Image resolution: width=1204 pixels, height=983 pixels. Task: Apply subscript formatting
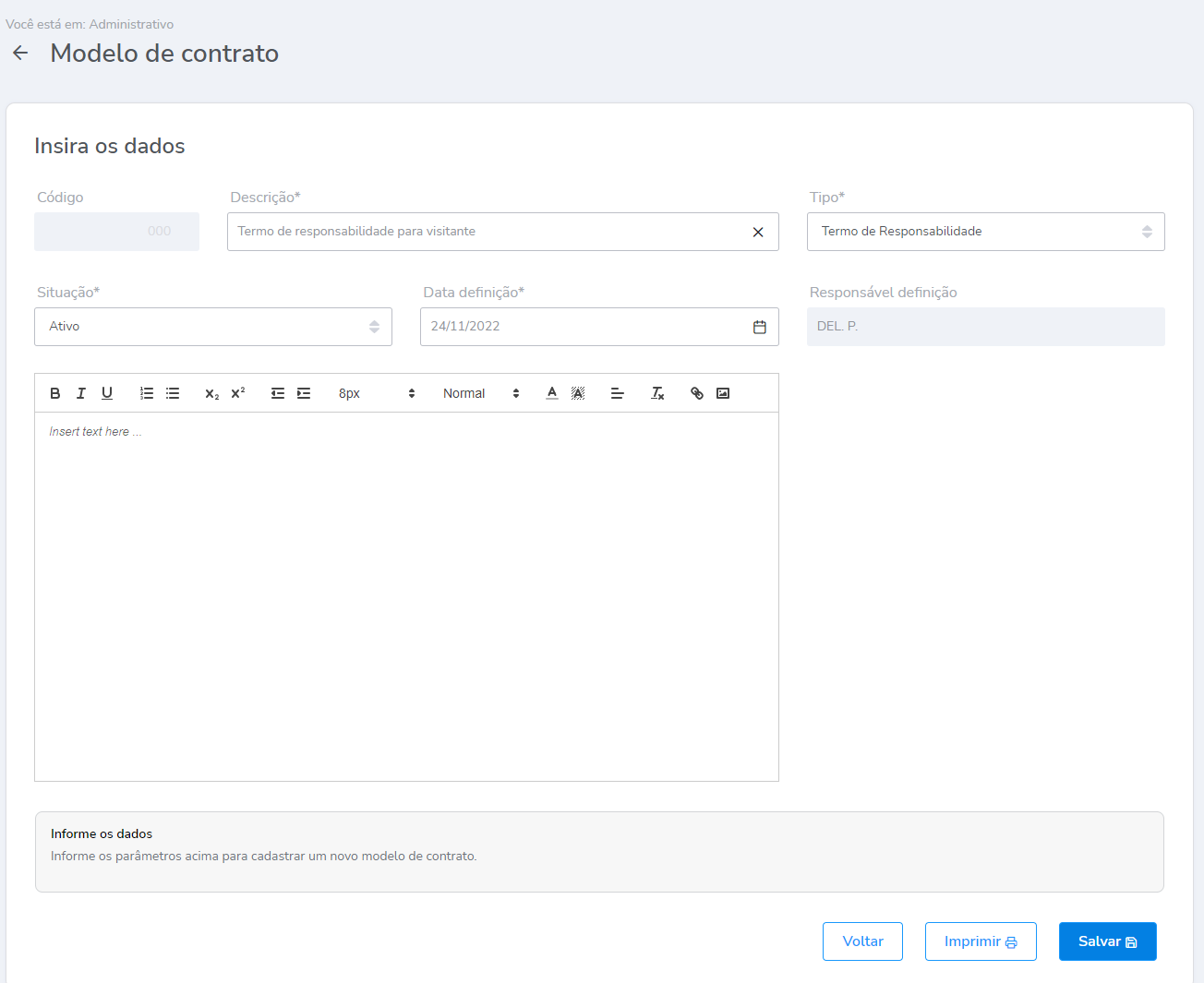pyautogui.click(x=212, y=393)
